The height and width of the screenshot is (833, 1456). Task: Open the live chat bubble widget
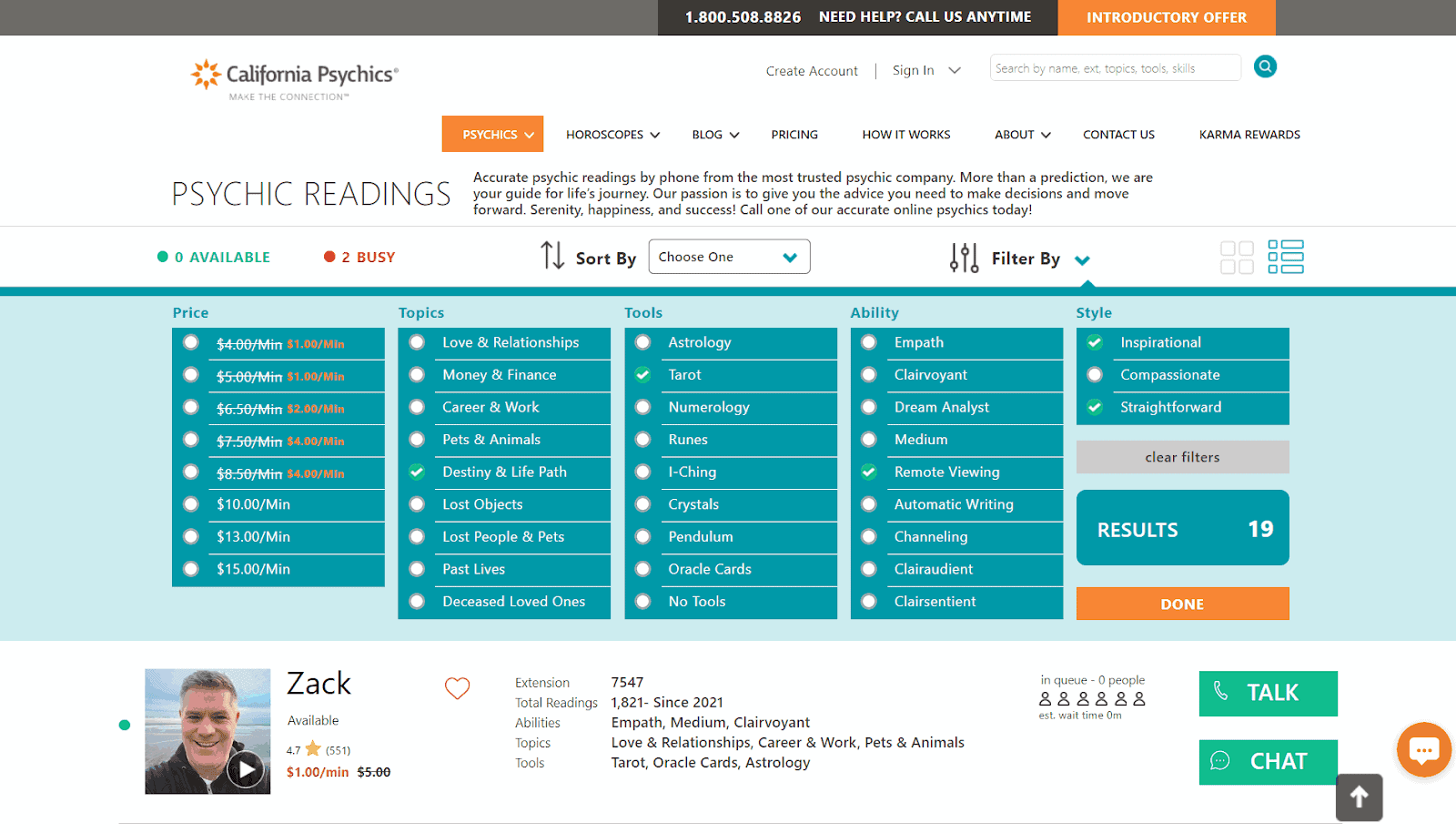coord(1424,749)
